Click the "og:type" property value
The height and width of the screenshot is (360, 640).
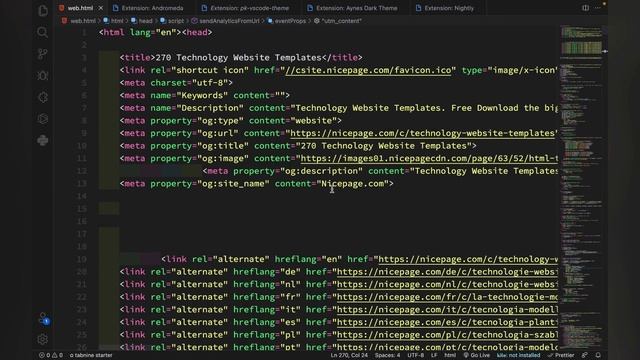pyautogui.click(x=220, y=121)
